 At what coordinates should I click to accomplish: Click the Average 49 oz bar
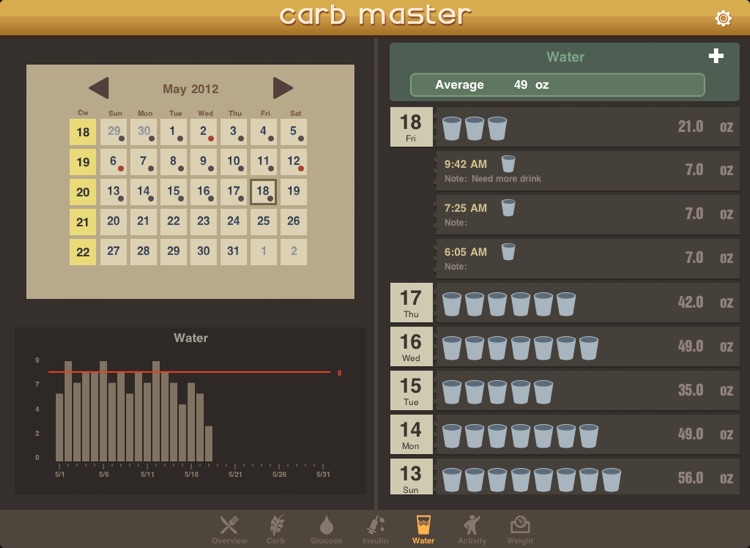[557, 85]
